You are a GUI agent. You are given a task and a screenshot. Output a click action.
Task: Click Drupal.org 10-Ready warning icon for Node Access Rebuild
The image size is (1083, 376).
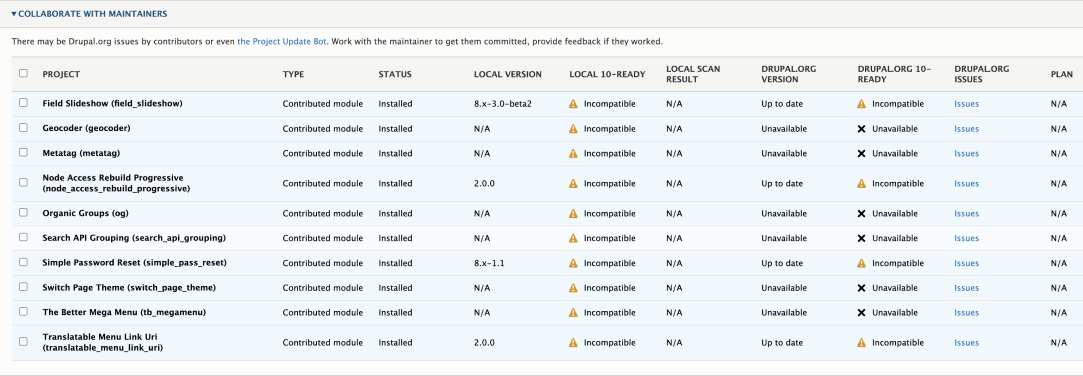tap(861, 184)
